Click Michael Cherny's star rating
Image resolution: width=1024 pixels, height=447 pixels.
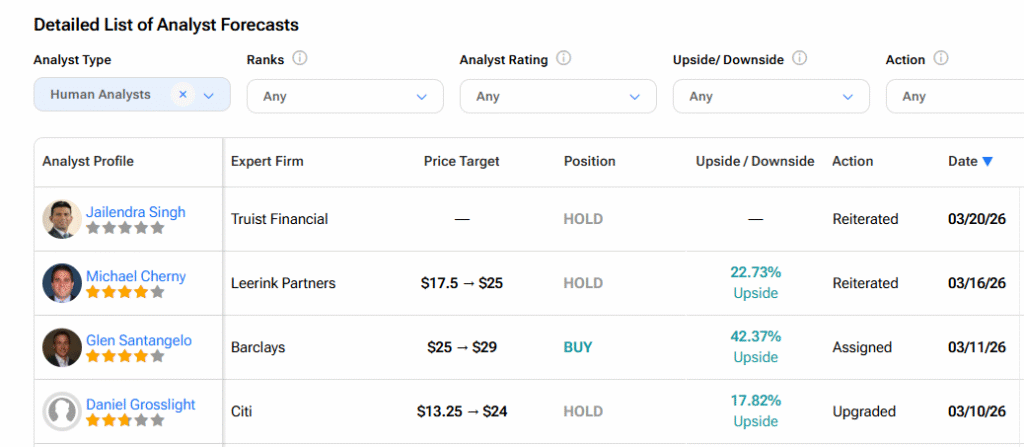124,293
